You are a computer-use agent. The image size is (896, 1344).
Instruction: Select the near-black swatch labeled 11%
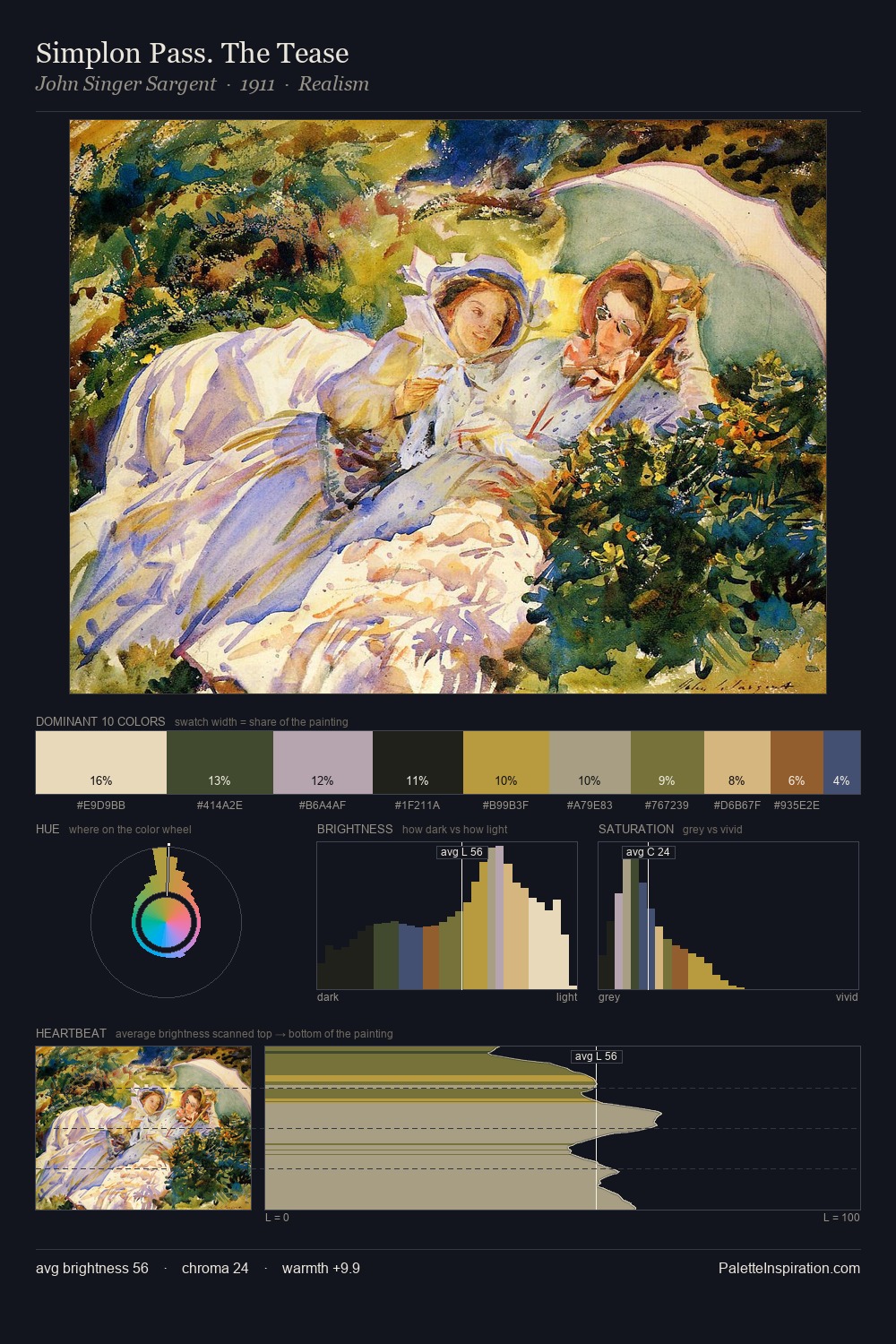pos(418,762)
